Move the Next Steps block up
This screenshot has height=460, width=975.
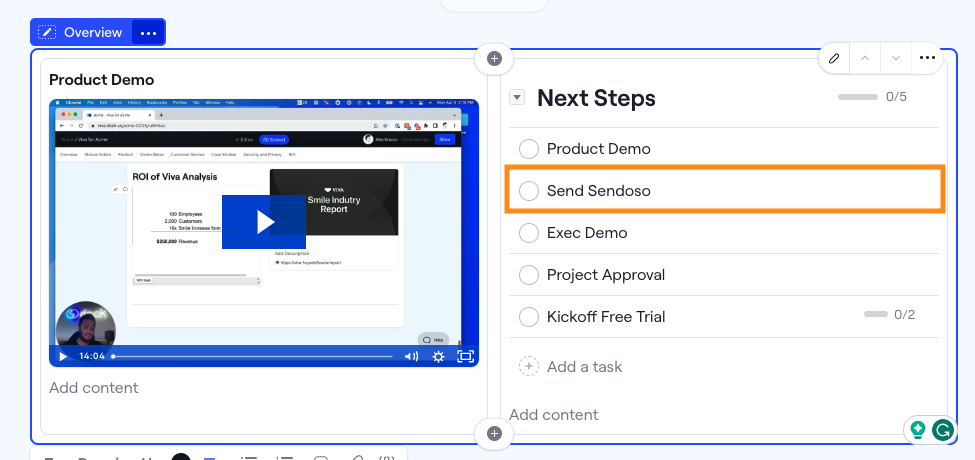[x=865, y=58]
